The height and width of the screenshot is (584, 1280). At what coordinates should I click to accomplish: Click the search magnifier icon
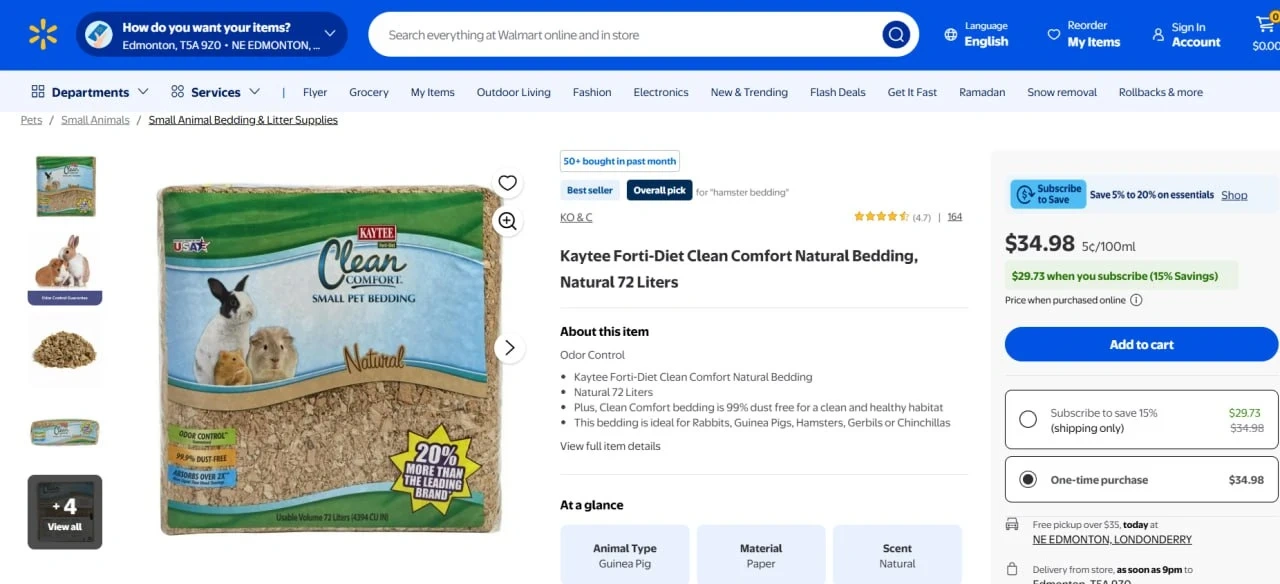coord(895,35)
